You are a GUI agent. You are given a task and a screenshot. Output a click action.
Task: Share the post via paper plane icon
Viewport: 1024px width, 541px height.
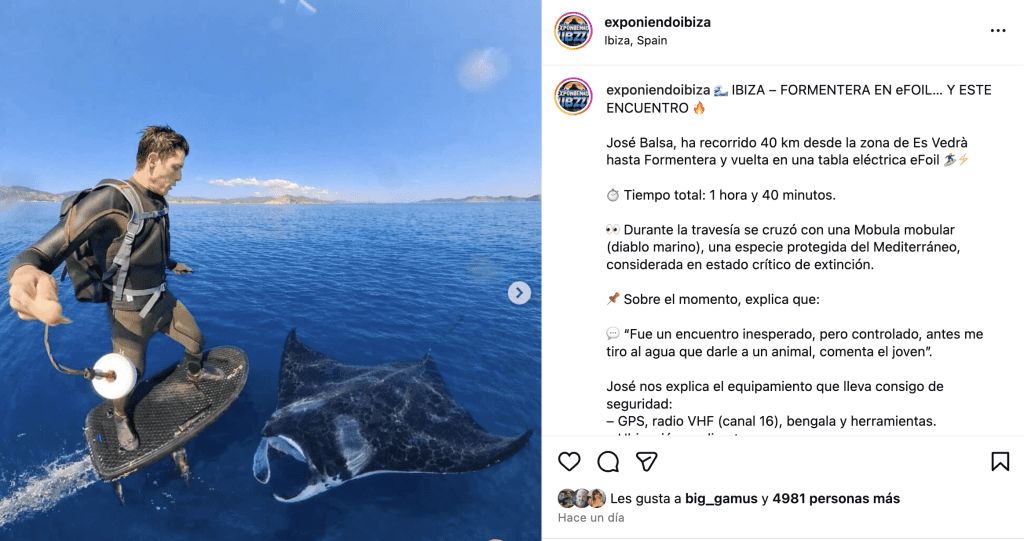click(x=646, y=462)
